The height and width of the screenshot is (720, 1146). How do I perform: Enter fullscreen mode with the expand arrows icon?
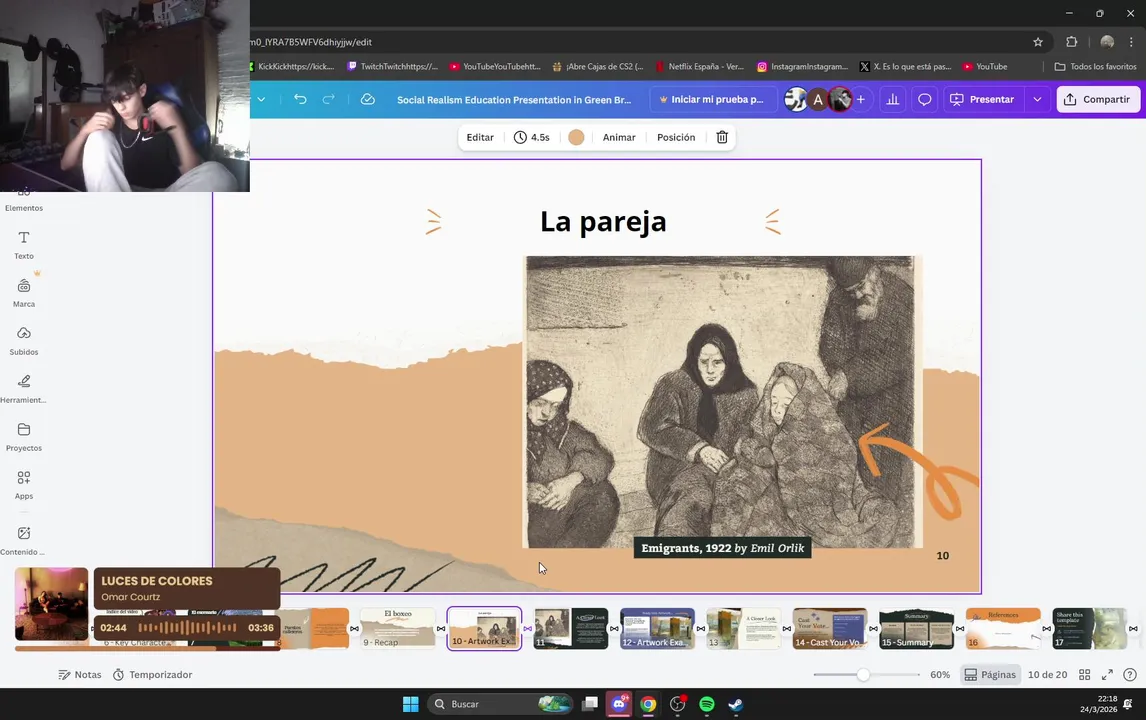click(1107, 675)
